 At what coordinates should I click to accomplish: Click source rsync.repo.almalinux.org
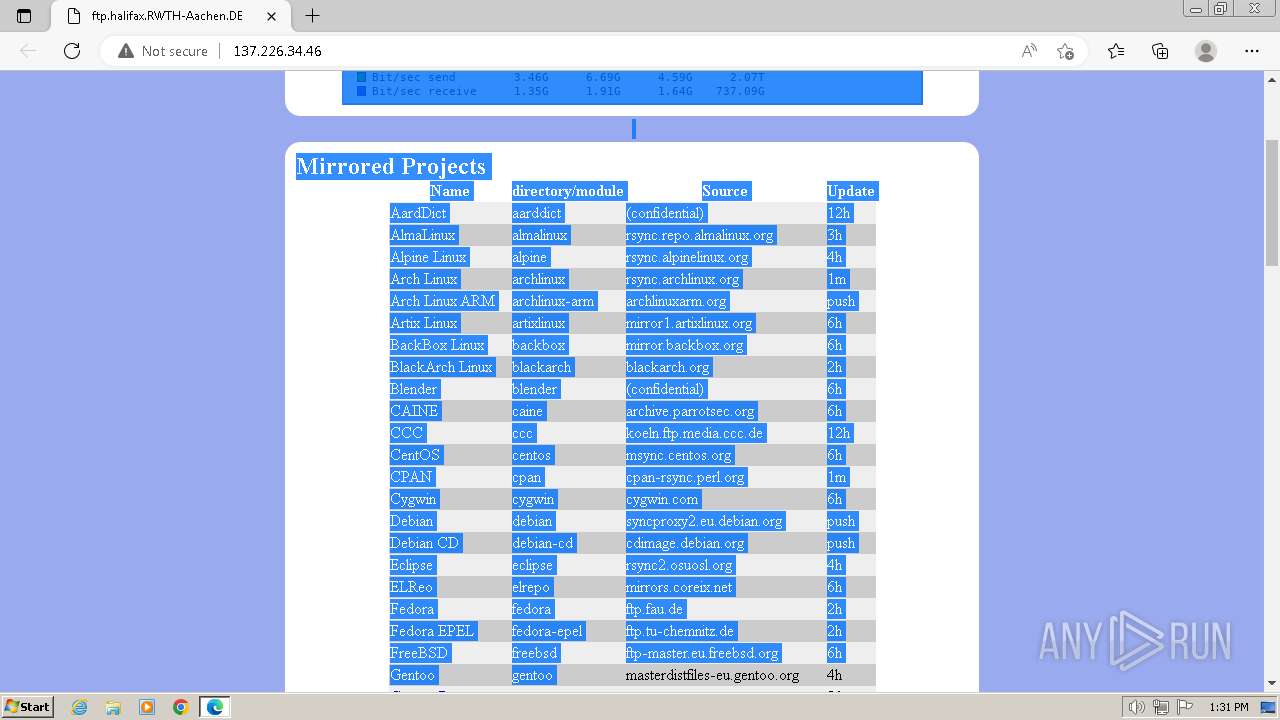tap(700, 235)
